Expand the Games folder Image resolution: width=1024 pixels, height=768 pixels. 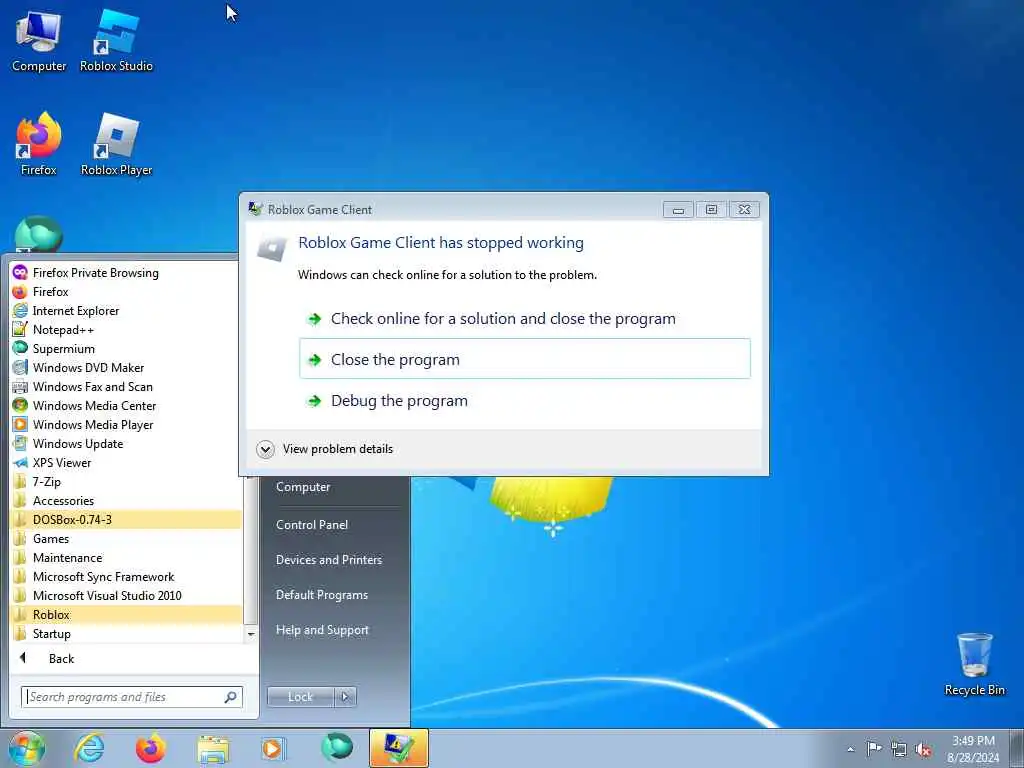coord(125,538)
